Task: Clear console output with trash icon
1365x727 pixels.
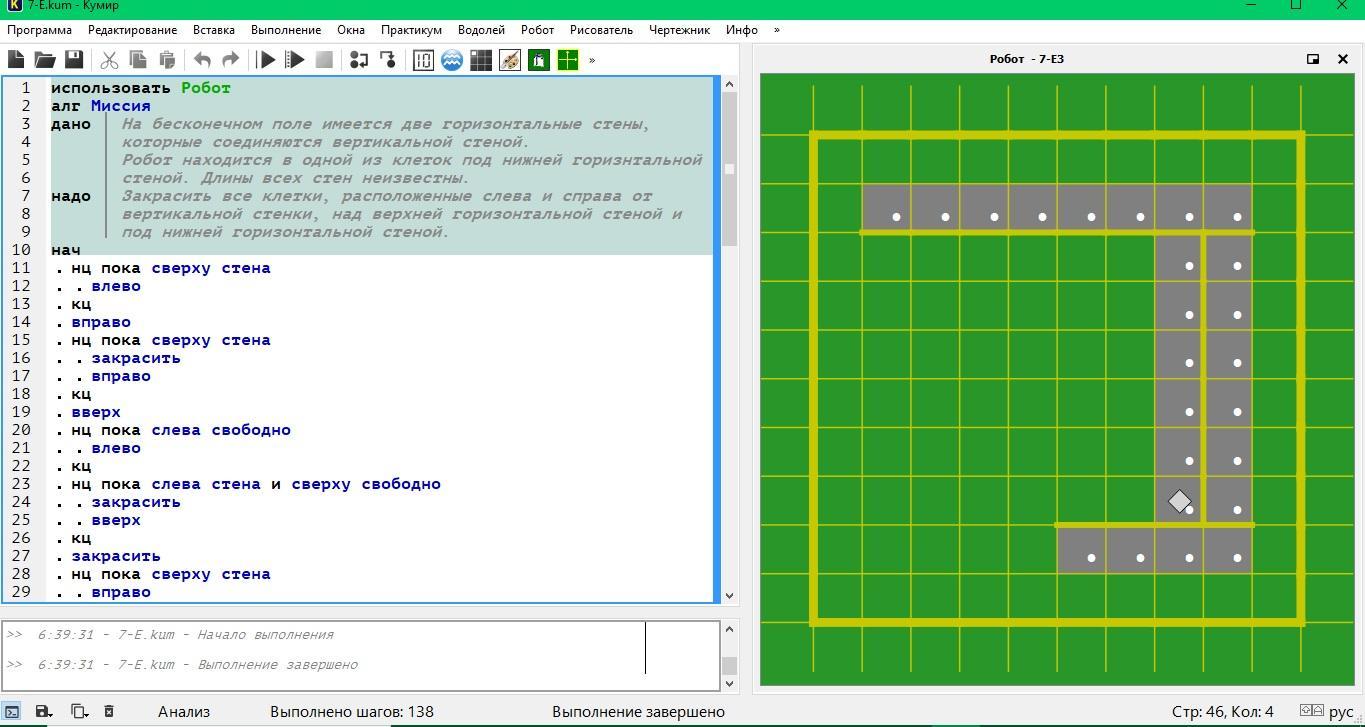Action: click(109, 712)
